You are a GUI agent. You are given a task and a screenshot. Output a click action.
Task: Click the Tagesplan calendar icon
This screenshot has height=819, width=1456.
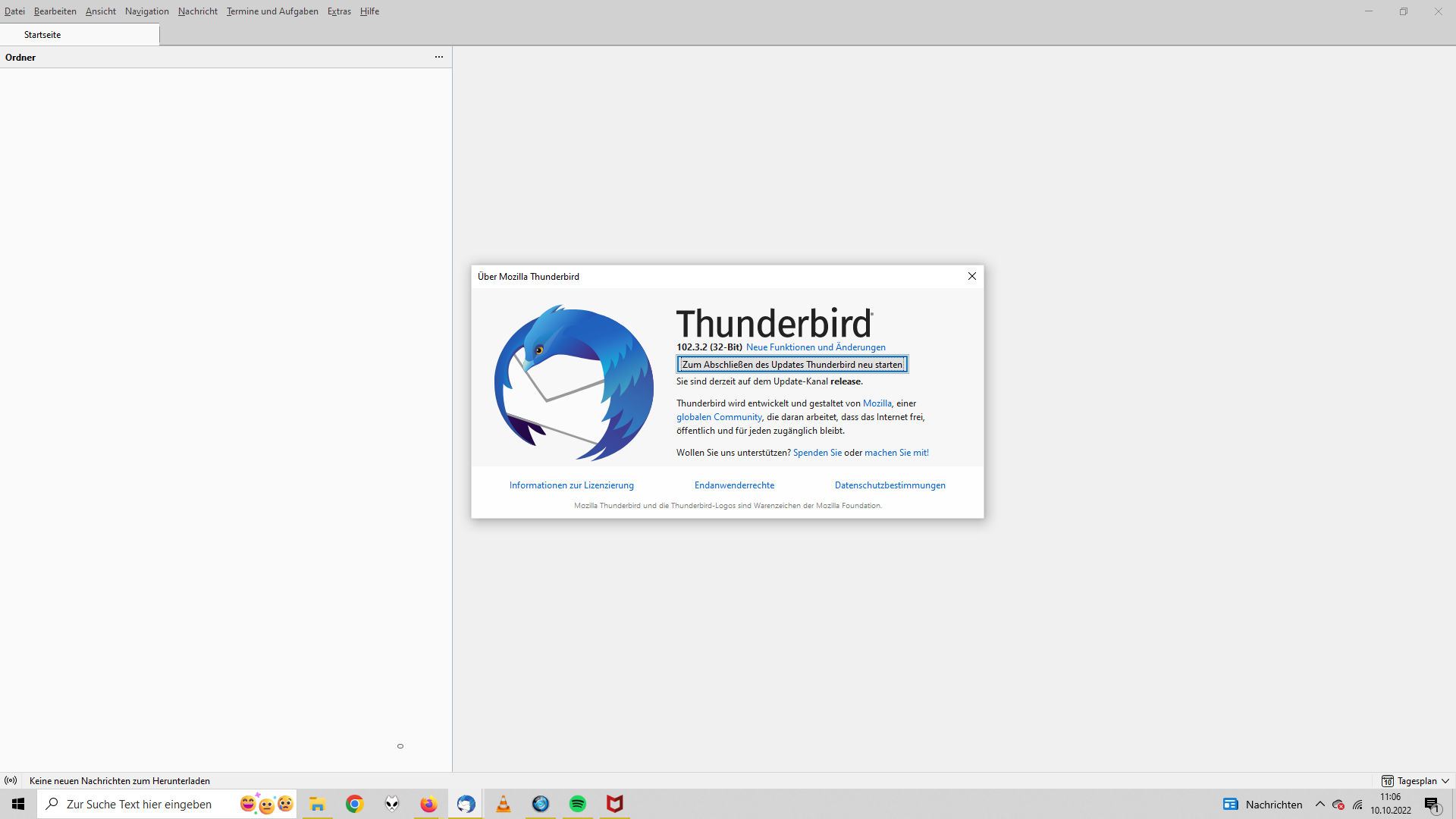(1387, 780)
